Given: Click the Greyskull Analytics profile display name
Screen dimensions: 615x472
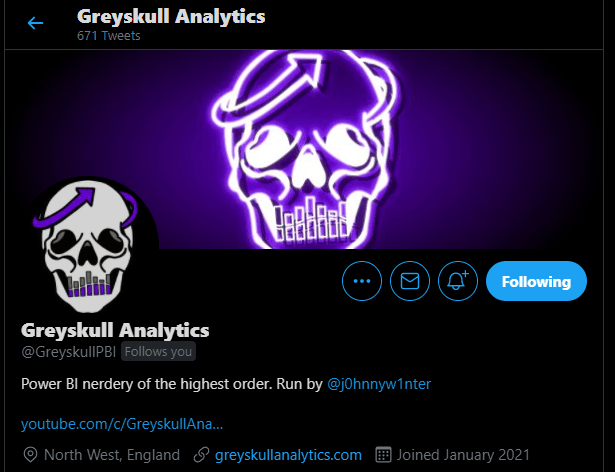Looking at the screenshot, I should [115, 330].
